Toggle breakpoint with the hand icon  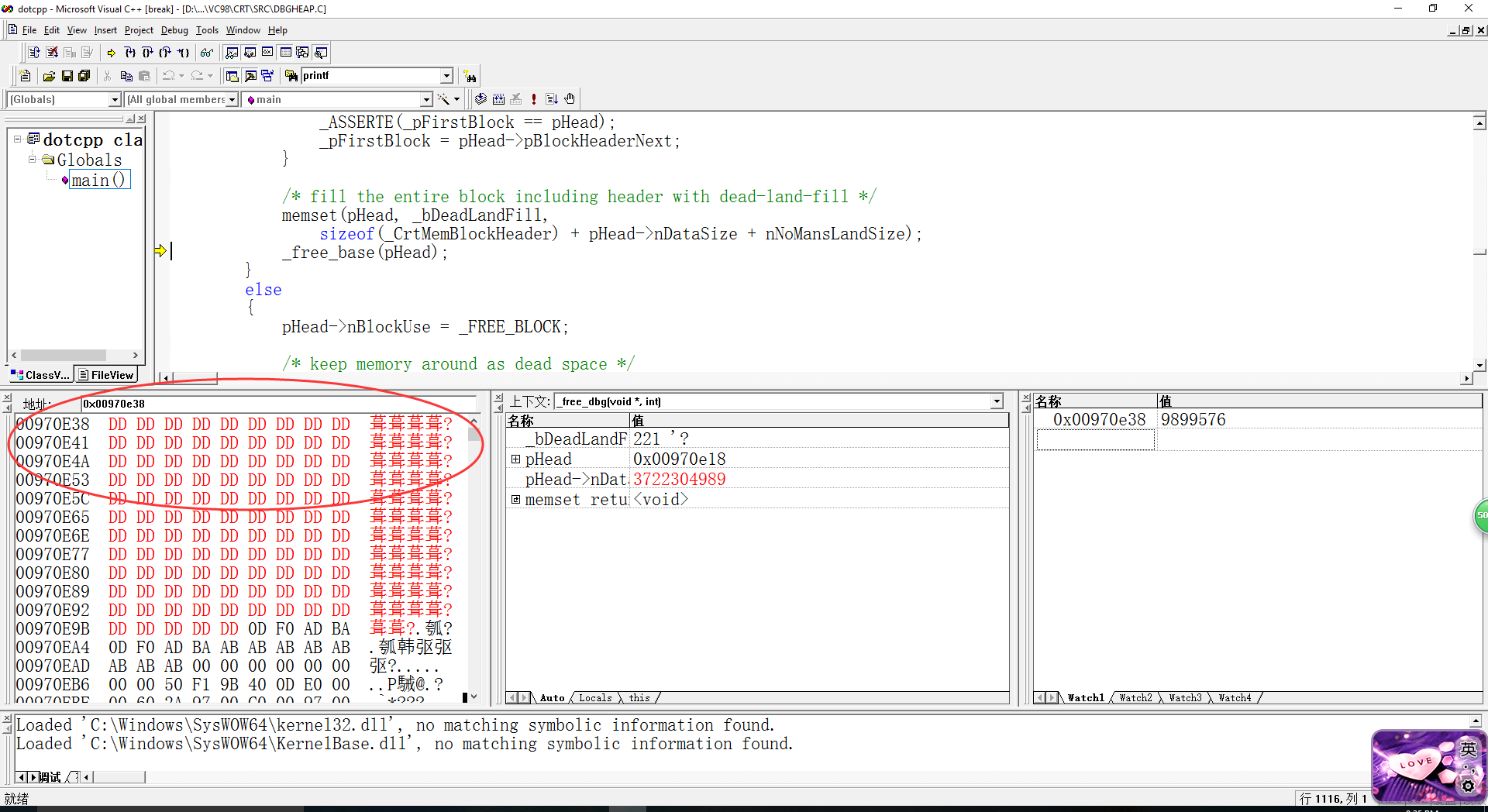tap(570, 99)
